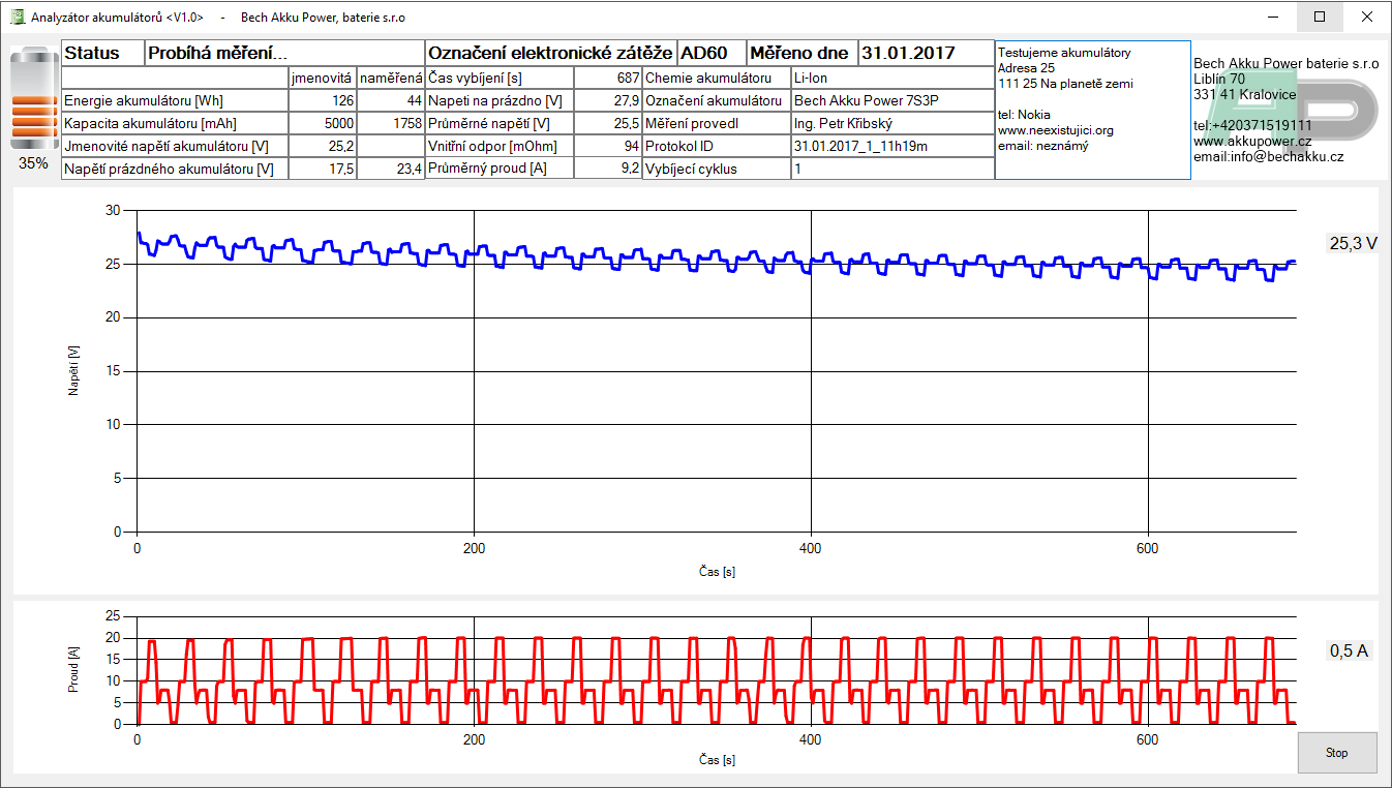Click the battery charge level icon
Viewport: 1393px width, 789px height.
point(33,97)
